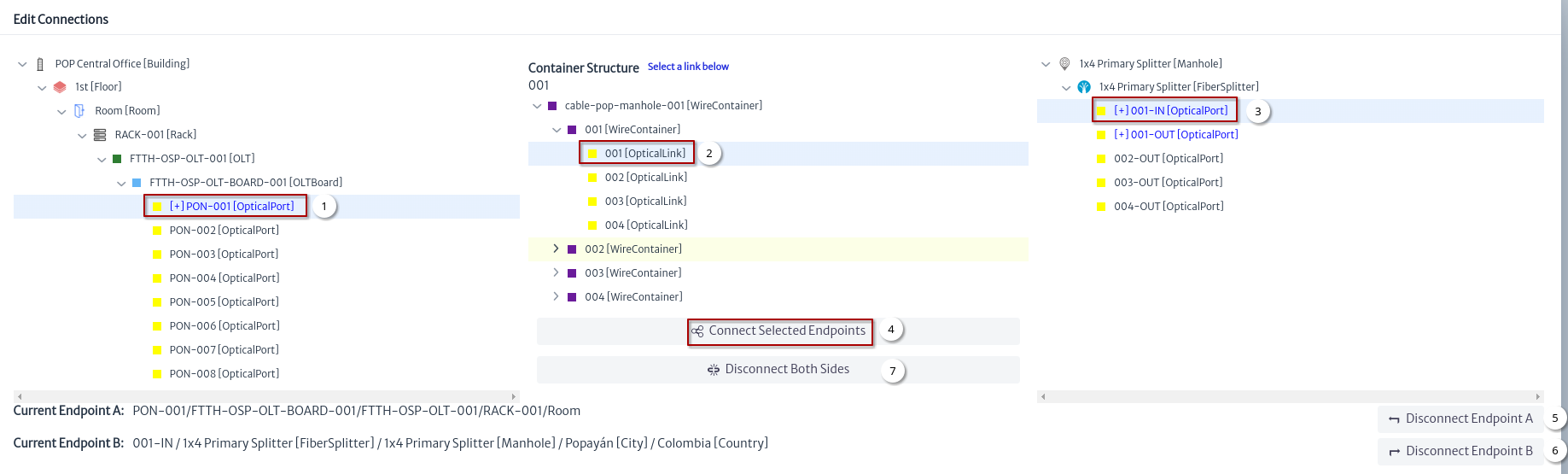Viewport: 1568px width, 474px height.
Task: Click Disconnect Endpoint B button
Action: pos(1460,451)
